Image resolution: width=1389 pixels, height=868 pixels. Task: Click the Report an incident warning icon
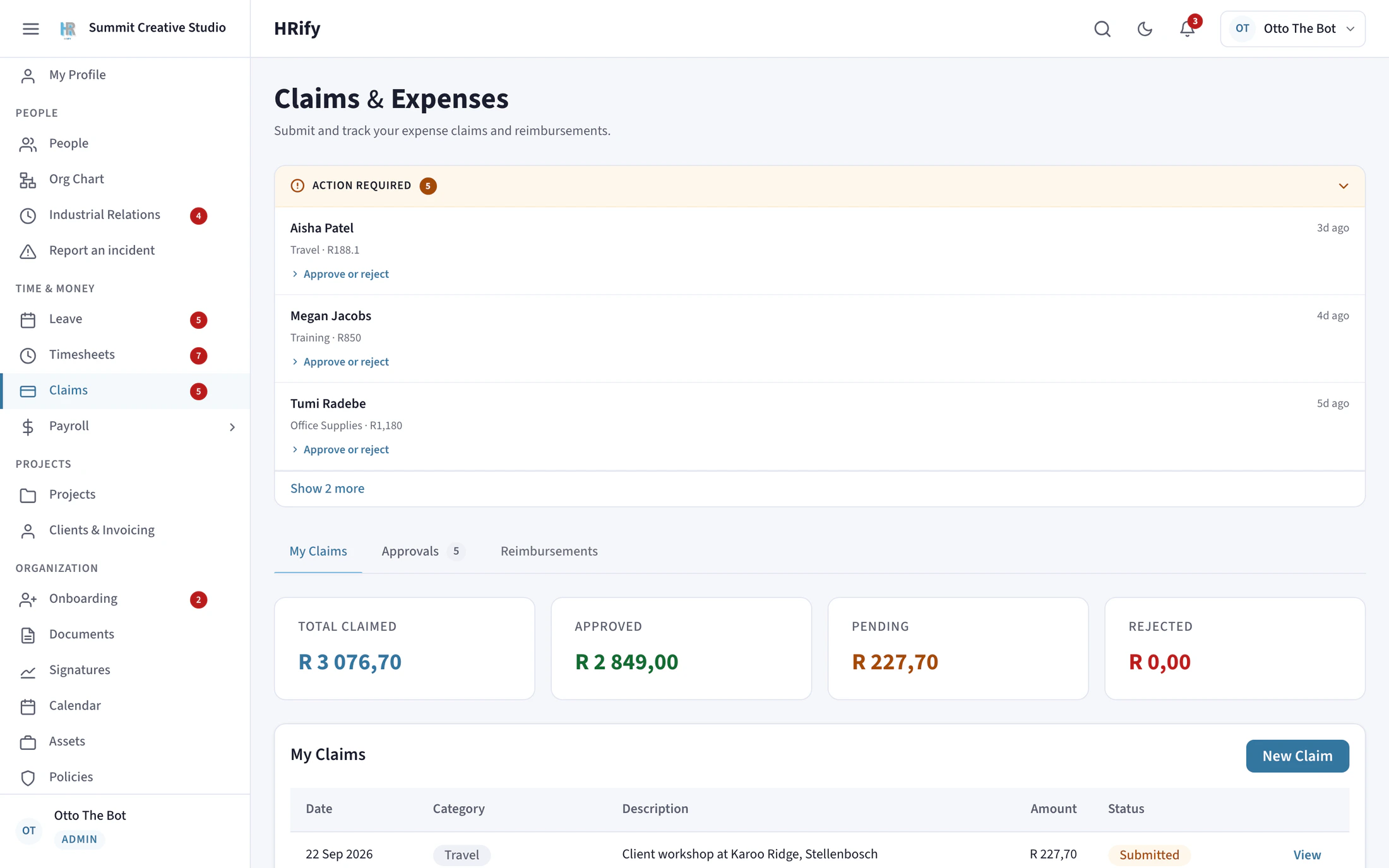tap(28, 251)
